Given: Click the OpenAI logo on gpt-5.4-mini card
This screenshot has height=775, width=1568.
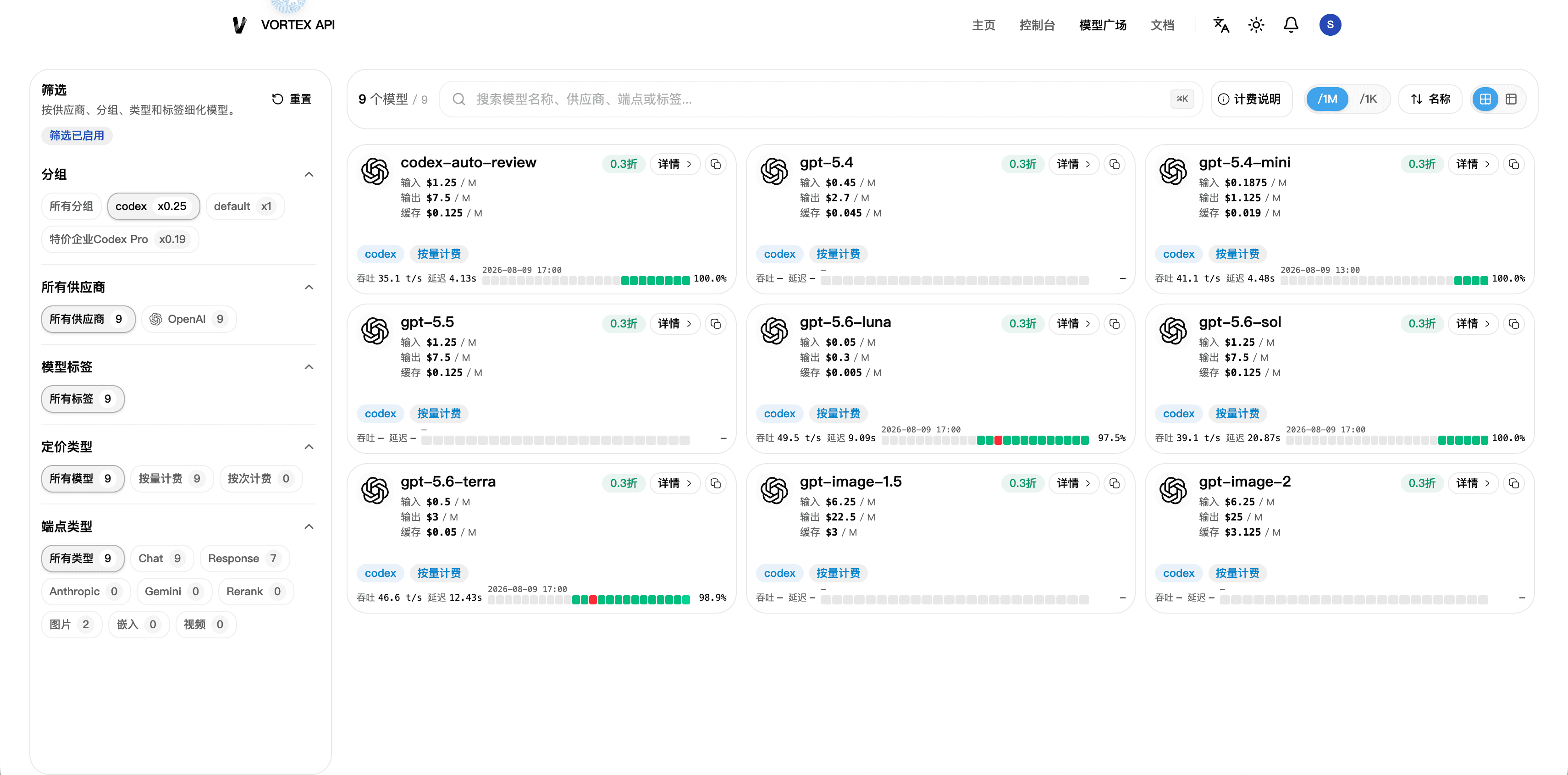Looking at the screenshot, I should coord(1173,172).
